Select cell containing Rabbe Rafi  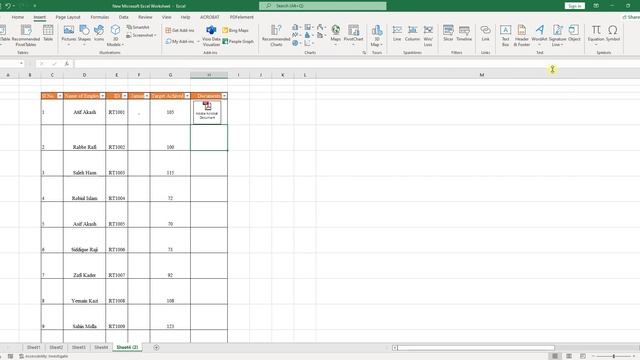click(x=84, y=138)
